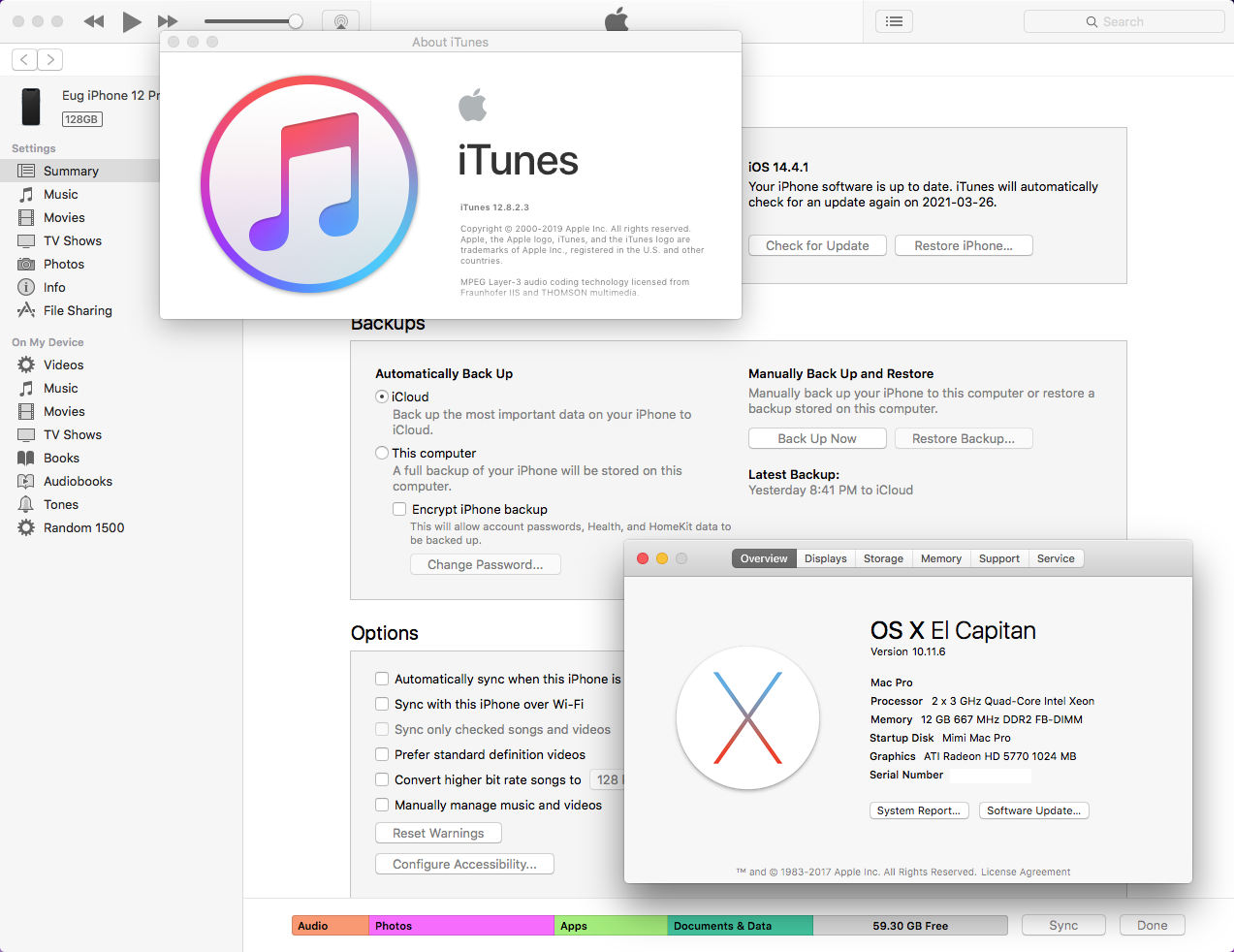The height and width of the screenshot is (952, 1234).
Task: Click the Reset Warnings button
Action: pos(438,833)
